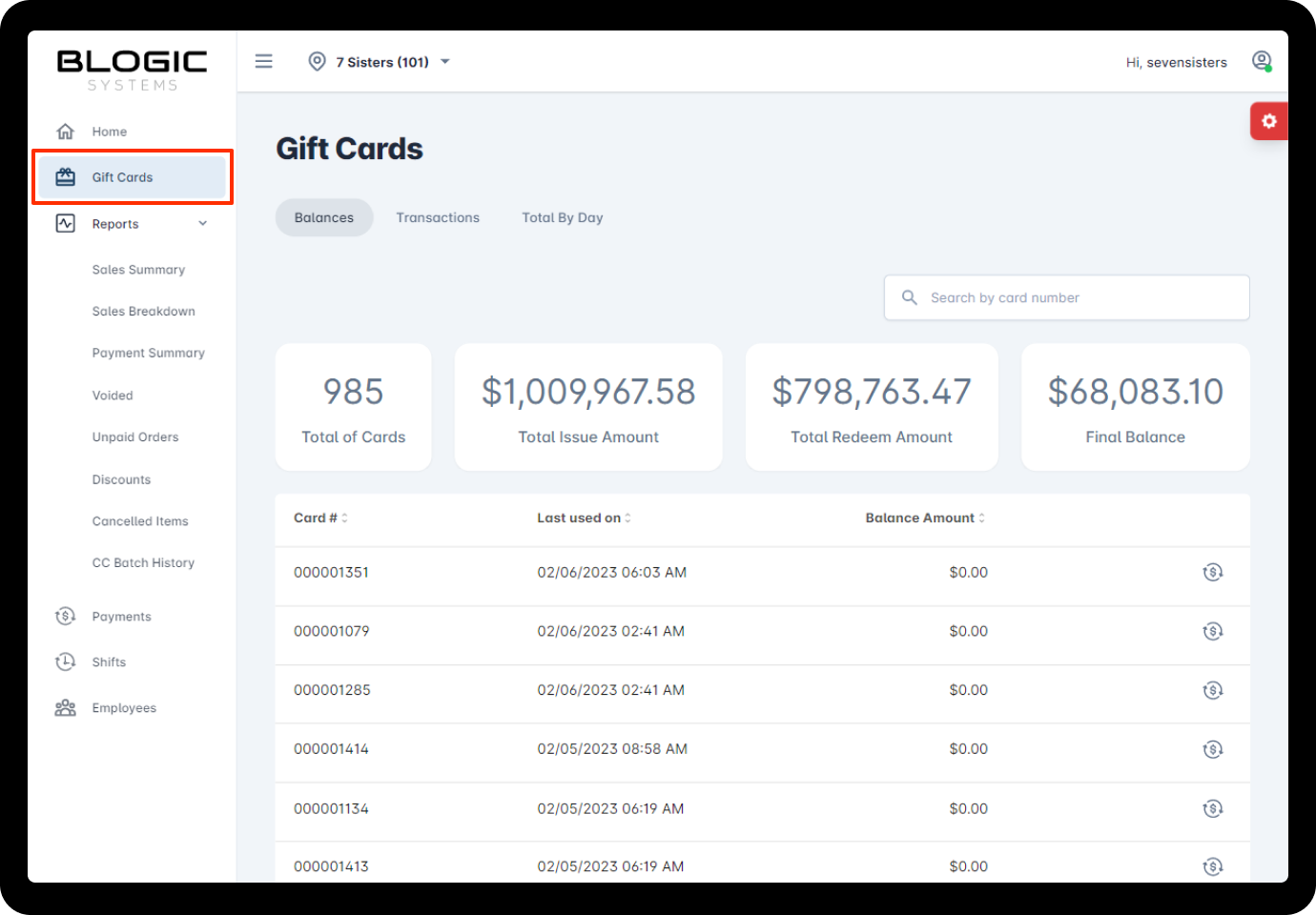
Task: Click the Shifts clock icon
Action: 66,662
